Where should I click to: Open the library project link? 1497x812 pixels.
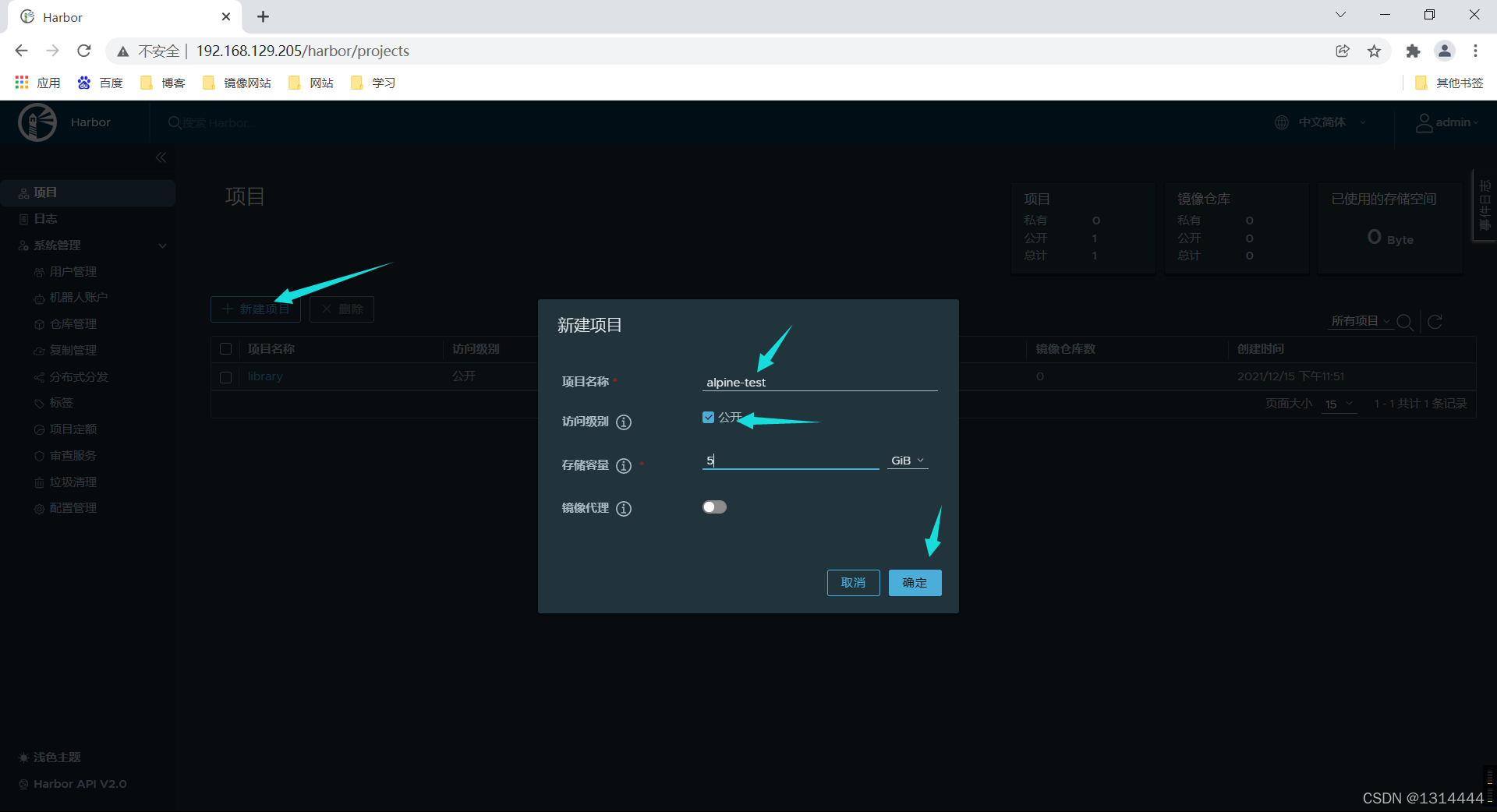click(265, 376)
